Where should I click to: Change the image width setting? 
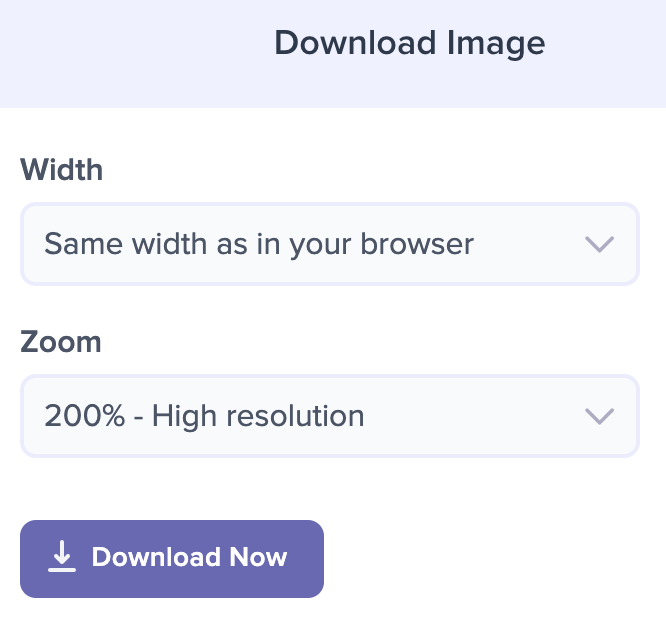click(330, 244)
